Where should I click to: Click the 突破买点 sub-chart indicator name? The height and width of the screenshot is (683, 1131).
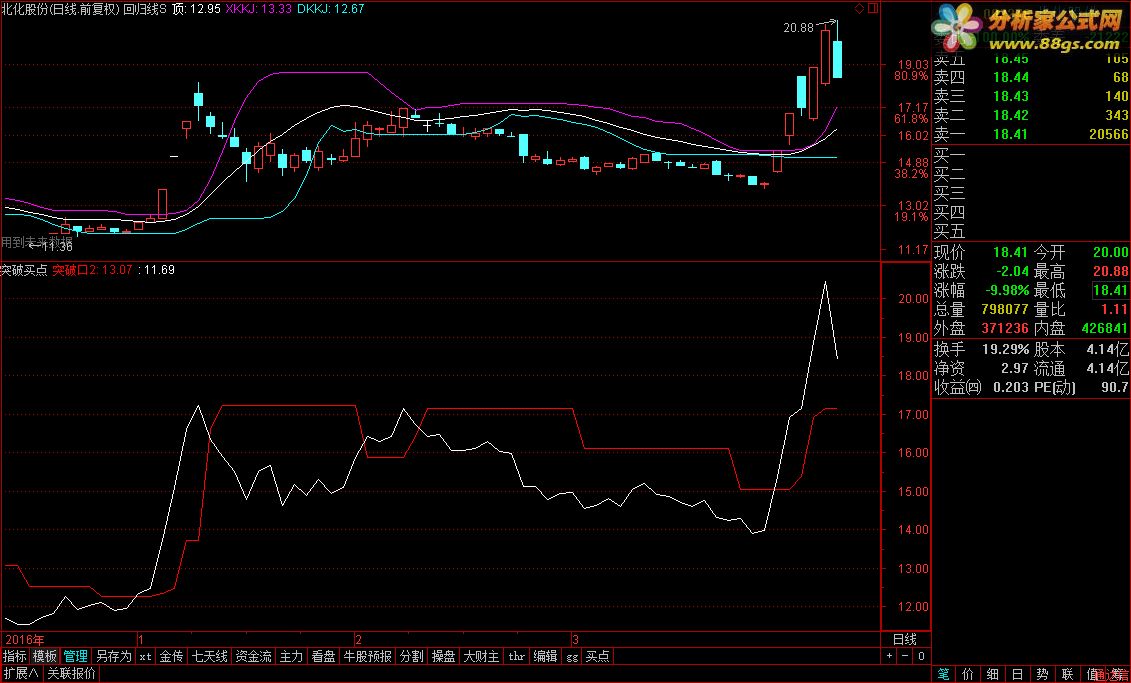tap(24, 270)
